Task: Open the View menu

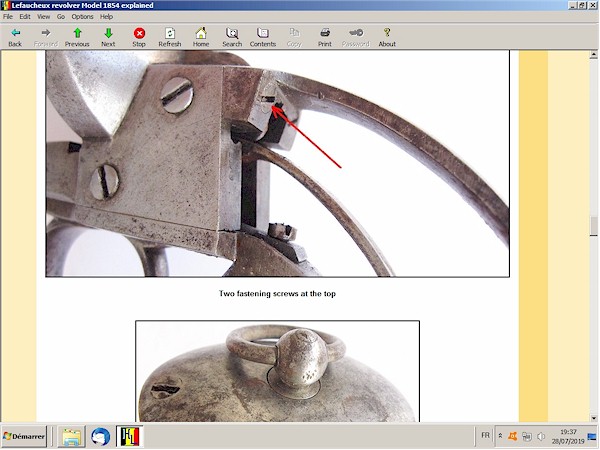Action: 44,16
